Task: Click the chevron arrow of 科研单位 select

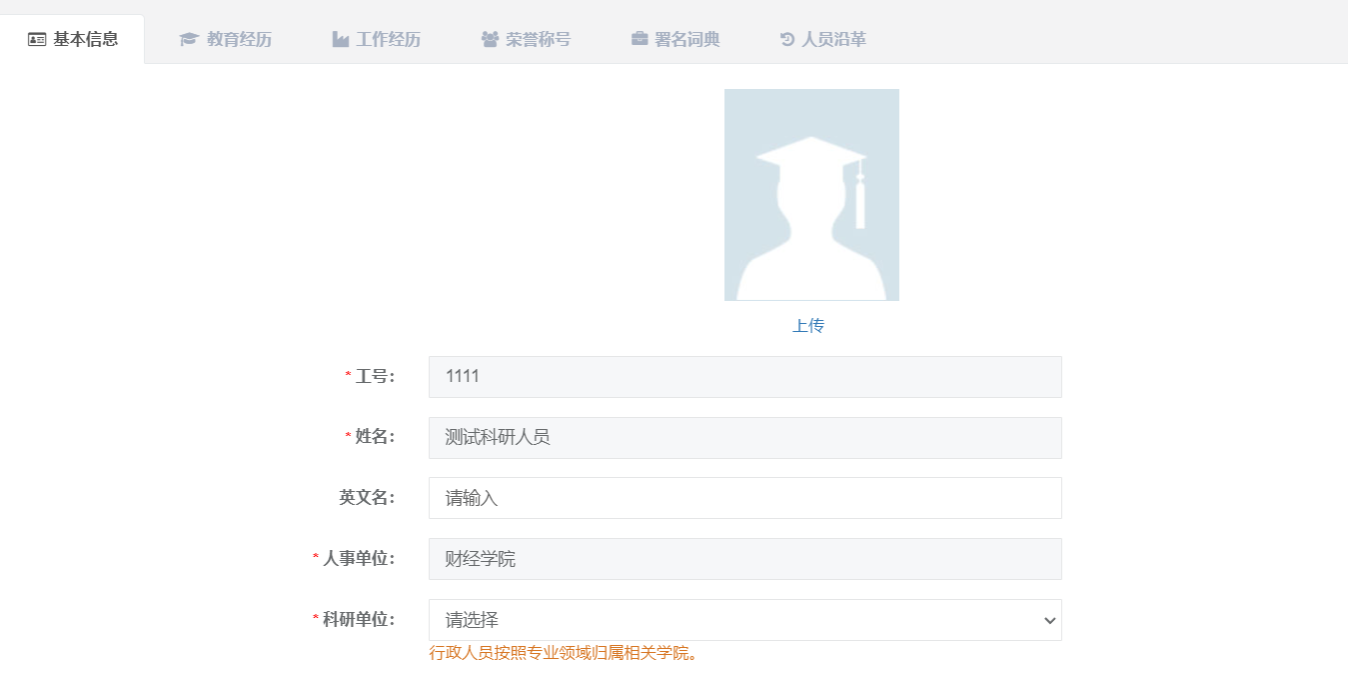Action: (x=1049, y=621)
